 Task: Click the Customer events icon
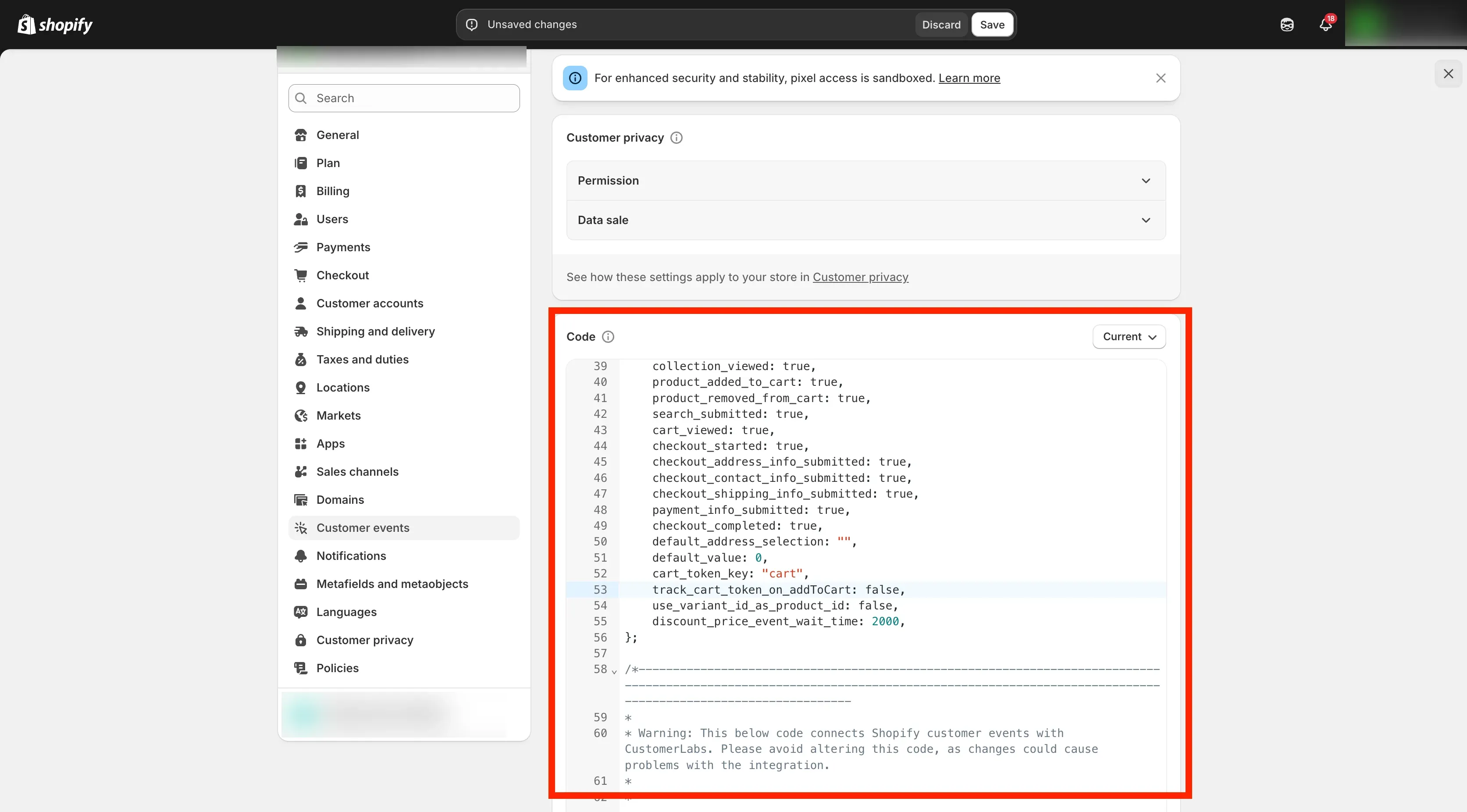coord(301,528)
